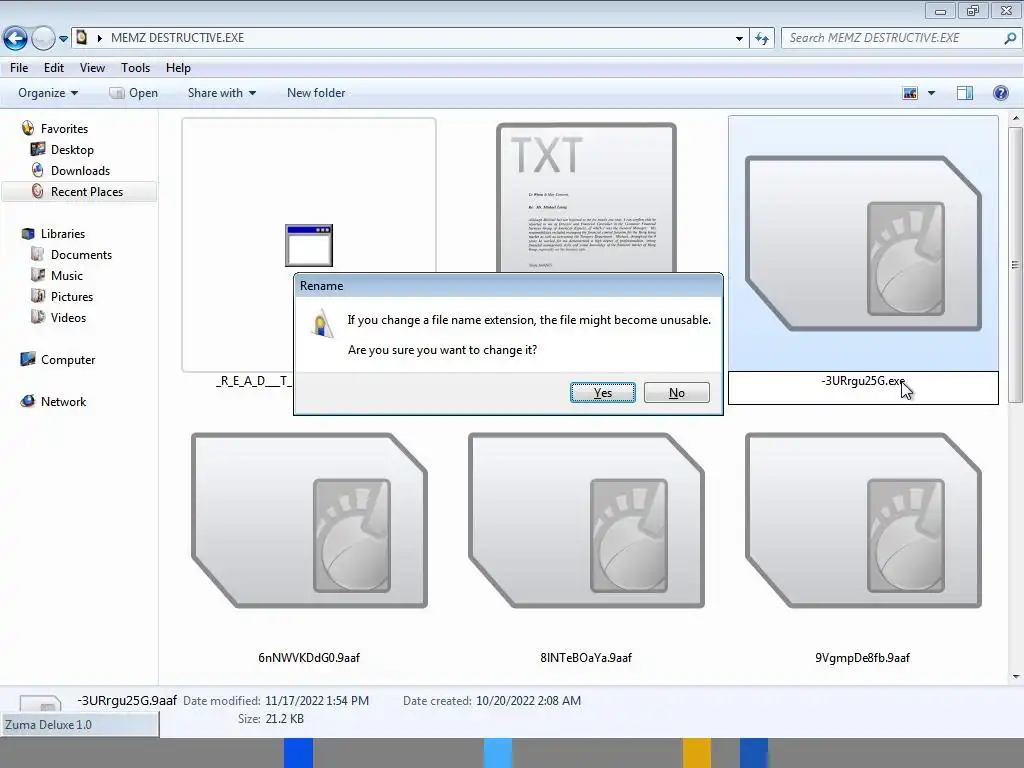Expand the Share with dropdown
This screenshot has height=768, width=1024.
pyautogui.click(x=221, y=93)
